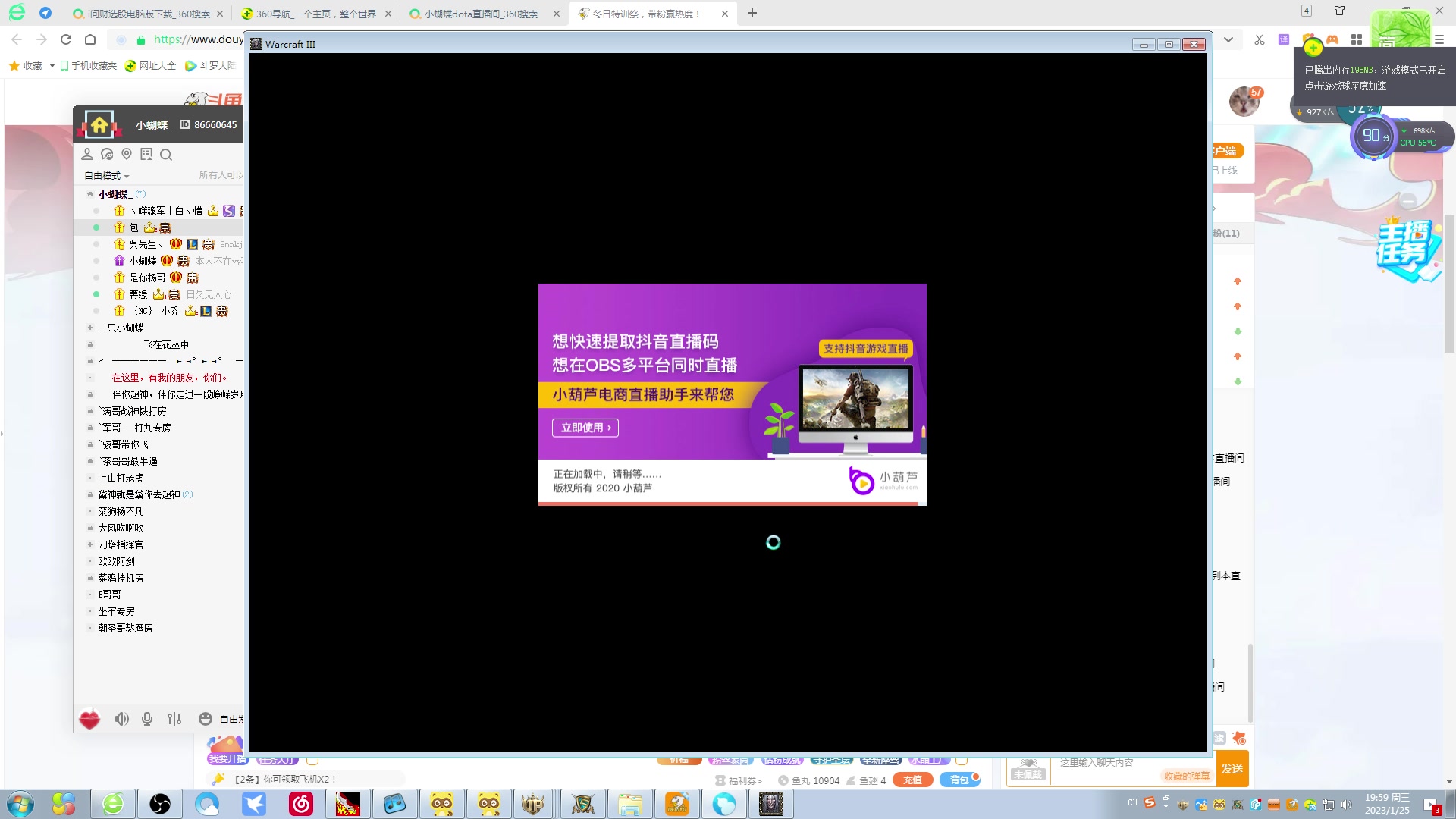Screen dimensions: 1456x819
Task: Open the 收藏 favorites dropdown arrow
Action: [x=52, y=66]
